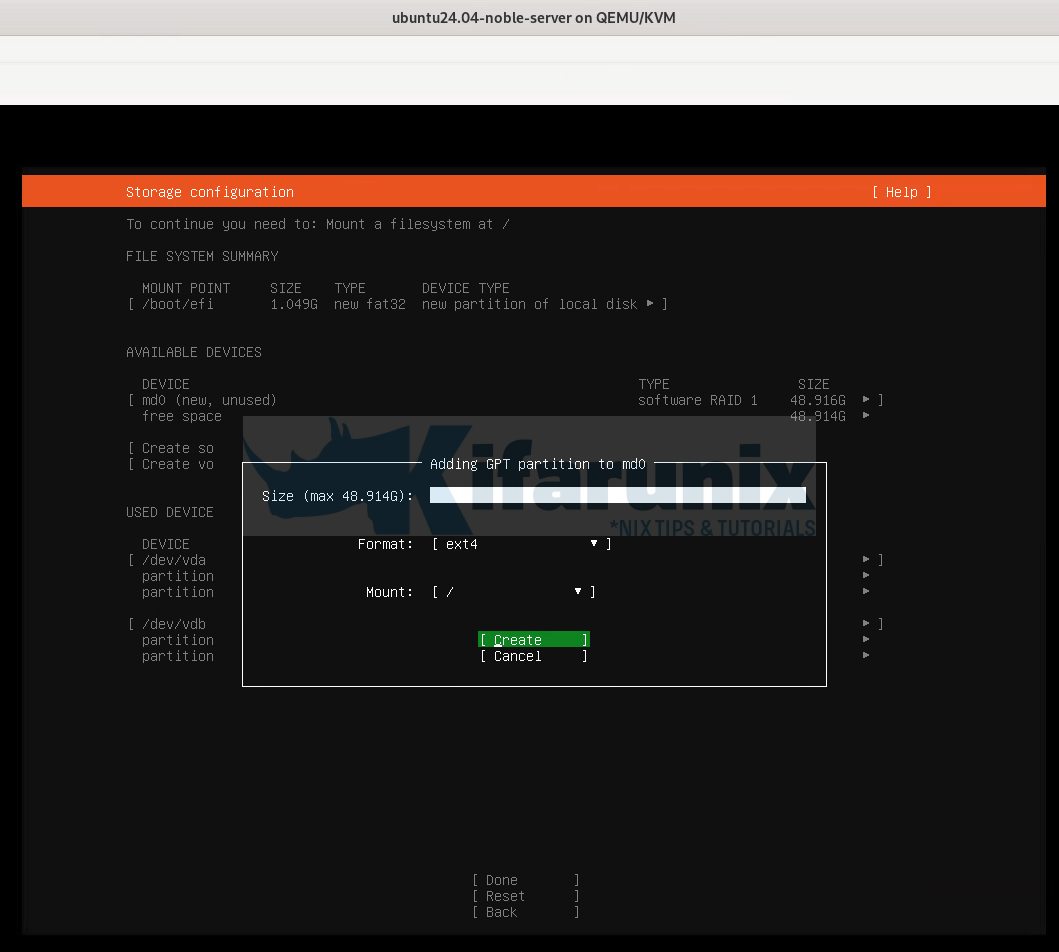This screenshot has width=1059, height=952.
Task: Expand /dev/vdb device row arrow
Action: coord(866,623)
